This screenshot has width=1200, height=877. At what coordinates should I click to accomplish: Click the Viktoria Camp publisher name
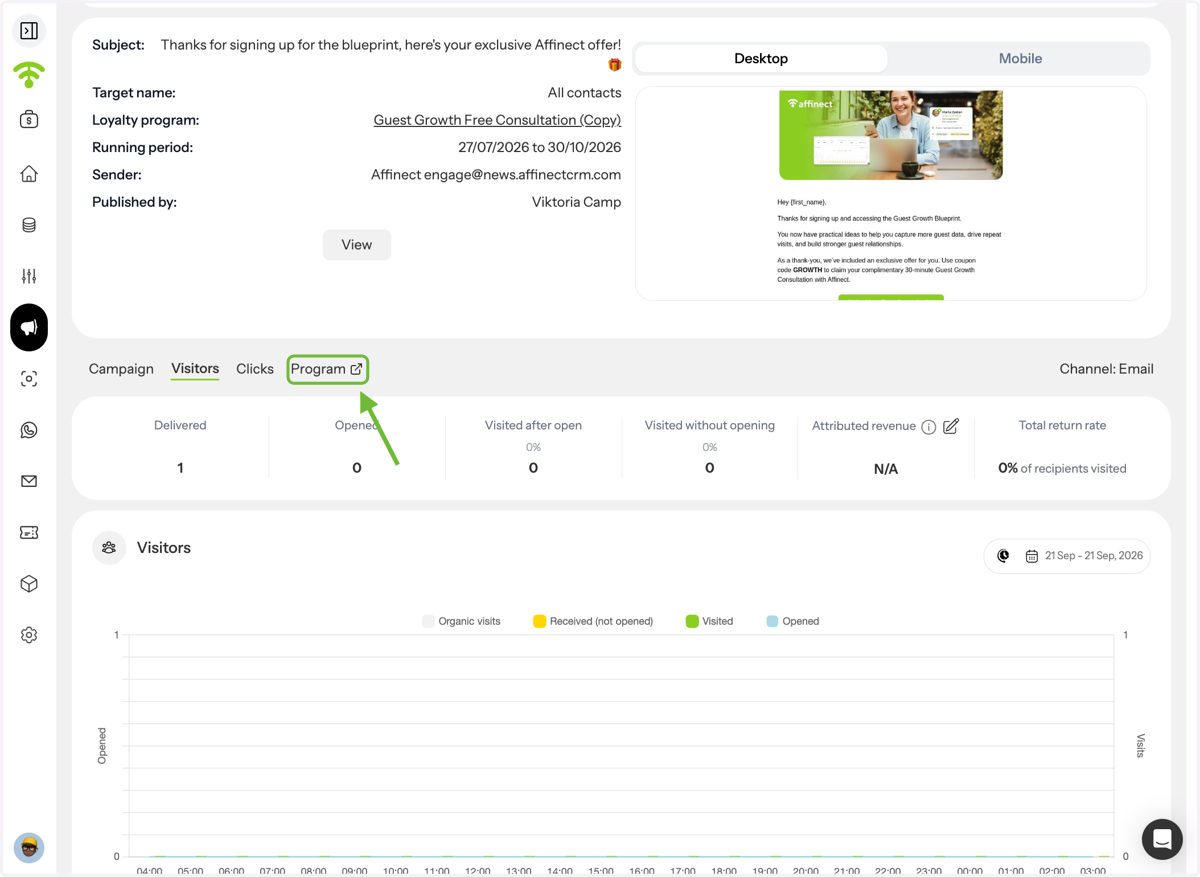576,202
